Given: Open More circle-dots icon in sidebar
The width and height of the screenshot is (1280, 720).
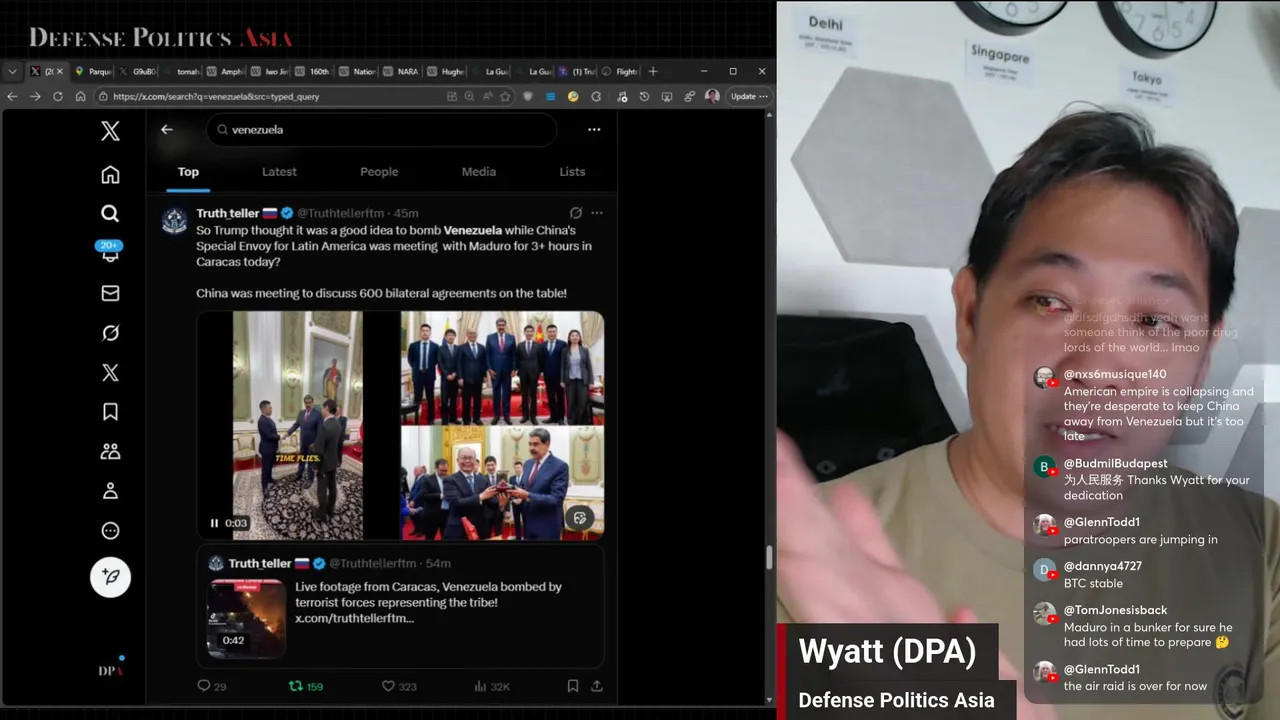Looking at the screenshot, I should 110,531.
